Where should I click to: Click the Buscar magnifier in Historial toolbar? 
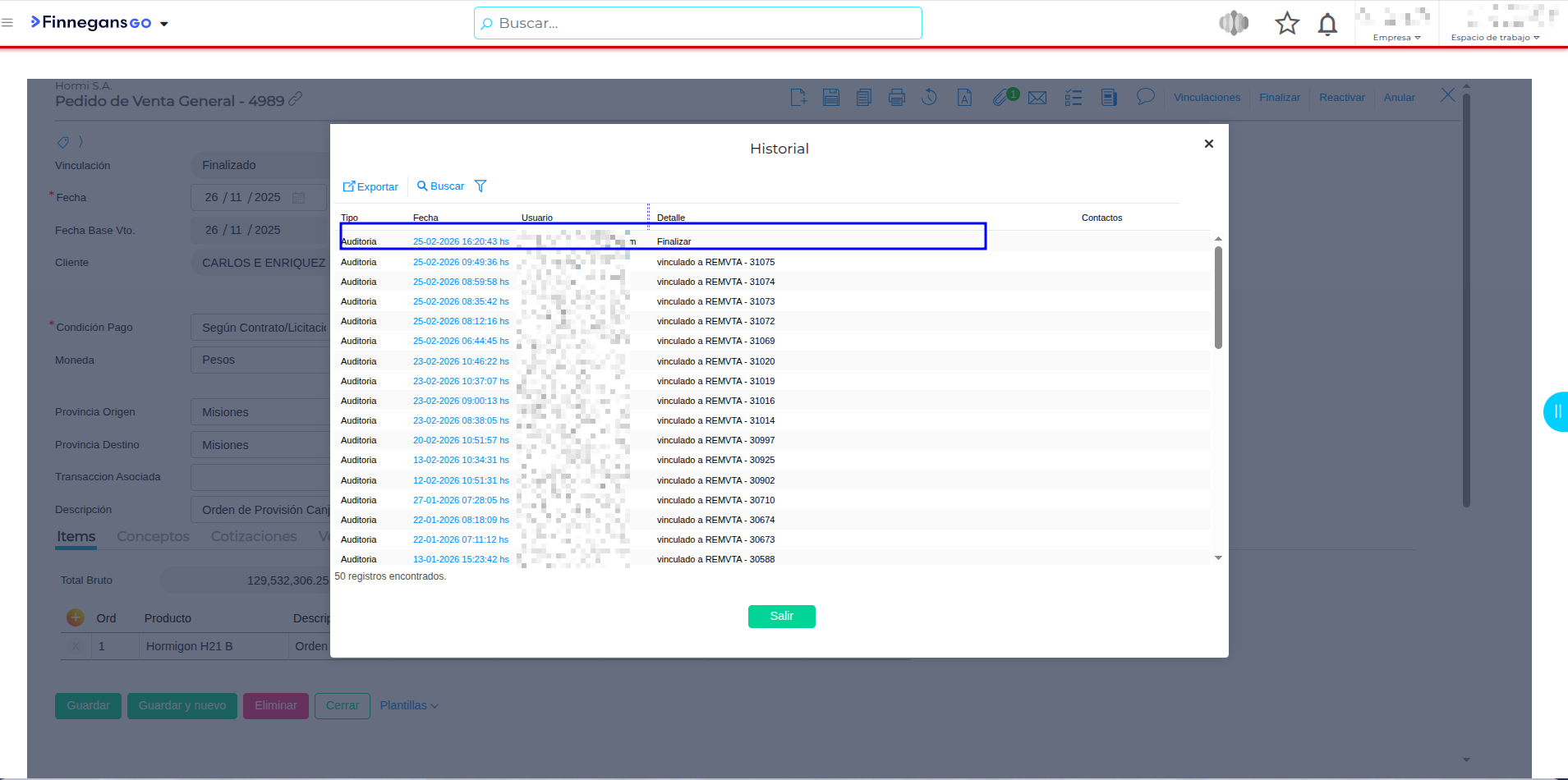coord(422,186)
